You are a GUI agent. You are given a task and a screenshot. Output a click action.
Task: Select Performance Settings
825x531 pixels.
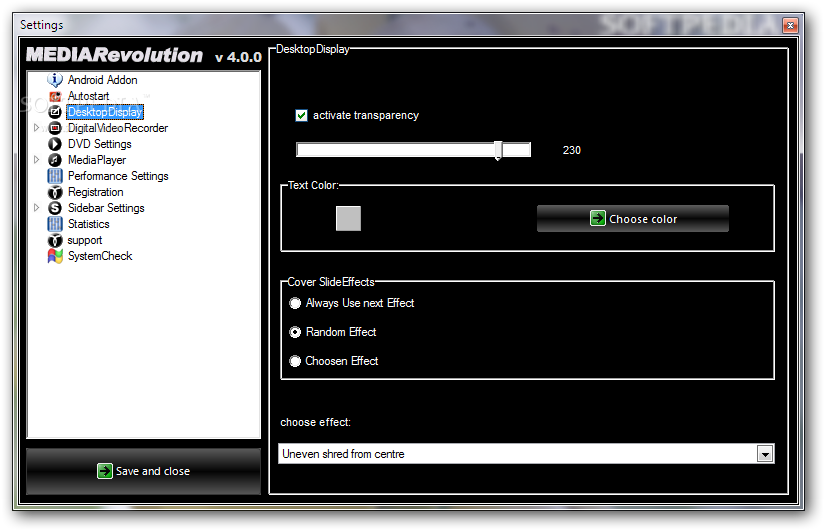coord(118,176)
